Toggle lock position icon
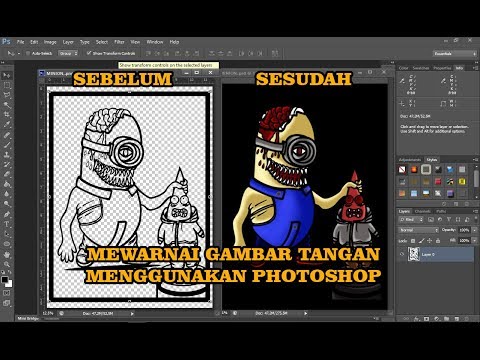This screenshot has width=480, height=360. point(430,241)
